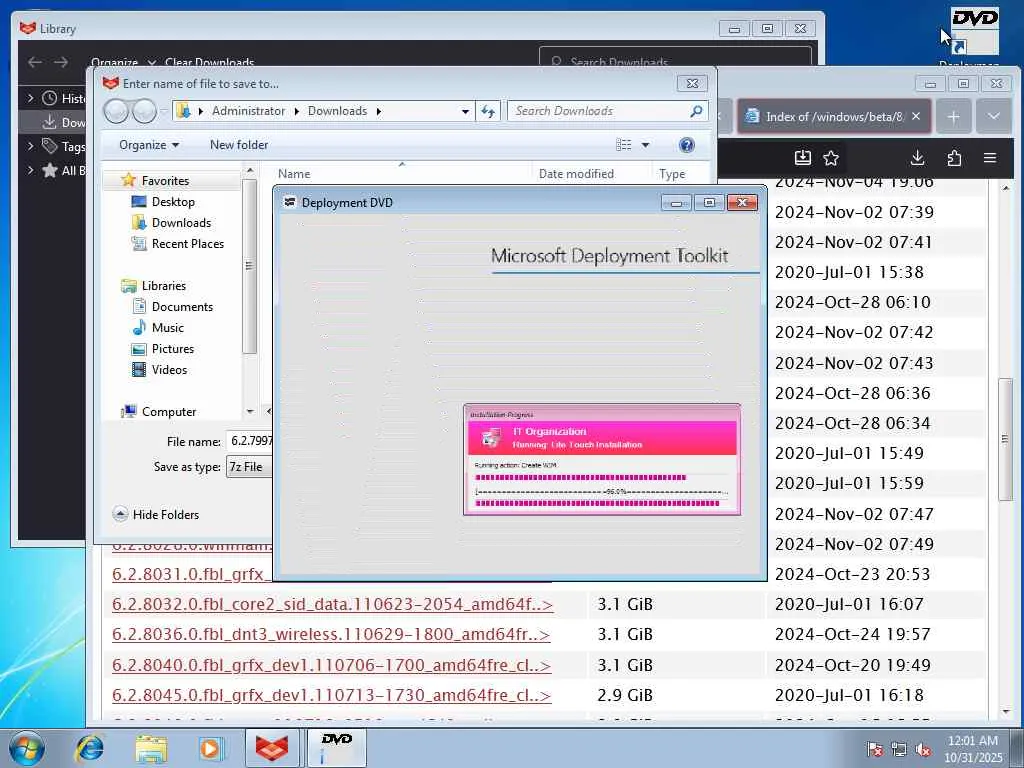Viewport: 1024px width, 768px height.
Task: Click the Forward arrow in the Library window
Action: coord(61,62)
